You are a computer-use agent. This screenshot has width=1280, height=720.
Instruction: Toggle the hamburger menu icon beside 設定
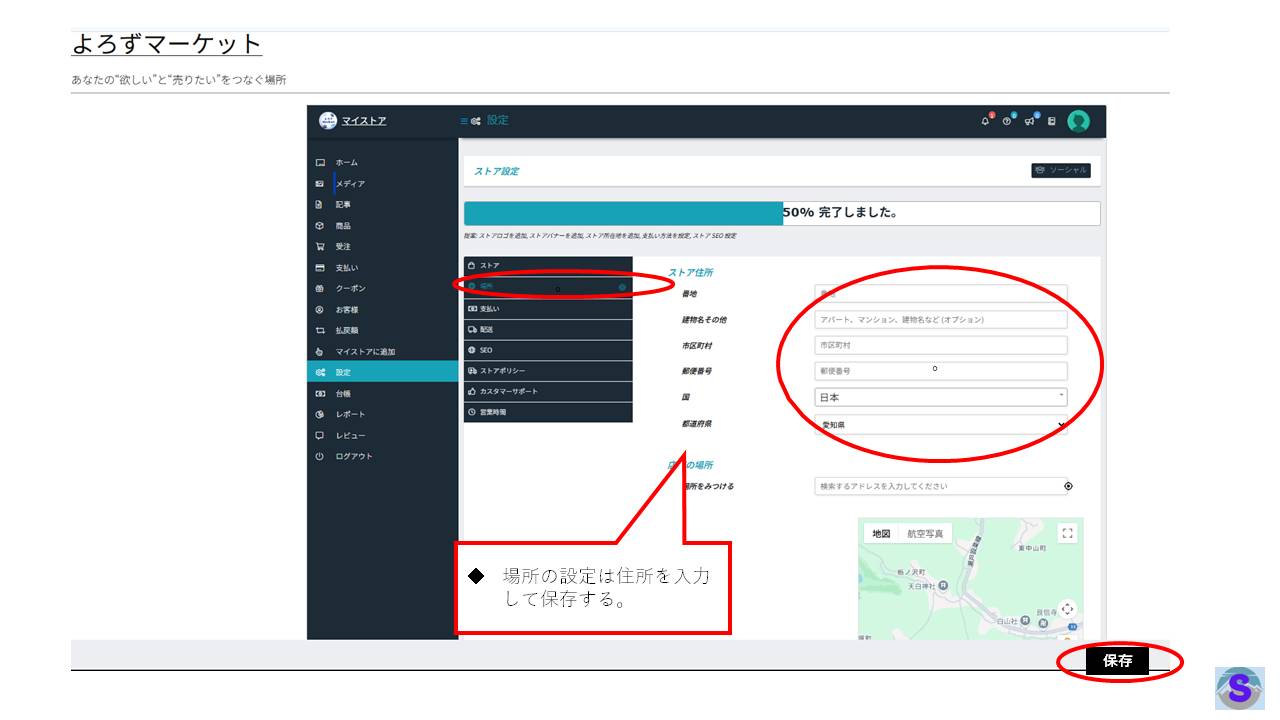(464, 121)
